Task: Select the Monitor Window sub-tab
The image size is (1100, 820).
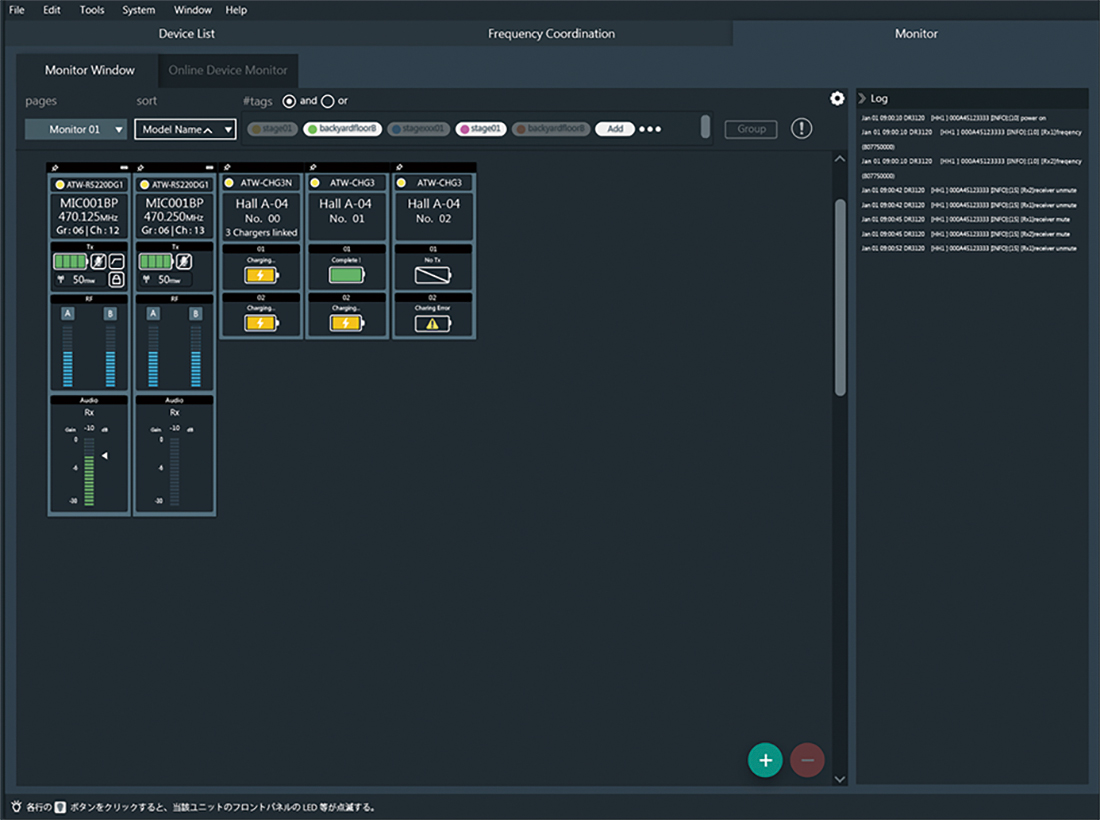Action: 89,70
